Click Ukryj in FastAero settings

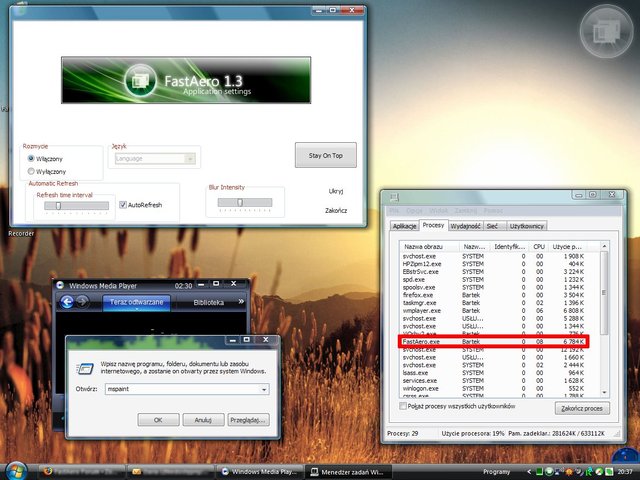(x=336, y=191)
